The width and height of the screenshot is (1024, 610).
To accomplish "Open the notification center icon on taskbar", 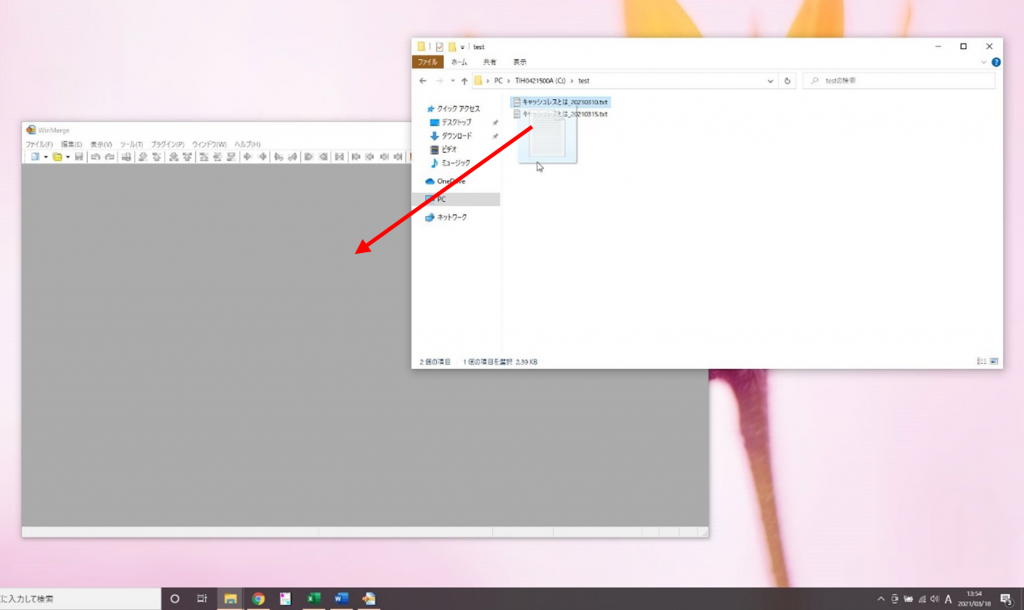I will pyautogui.click(x=1006, y=599).
